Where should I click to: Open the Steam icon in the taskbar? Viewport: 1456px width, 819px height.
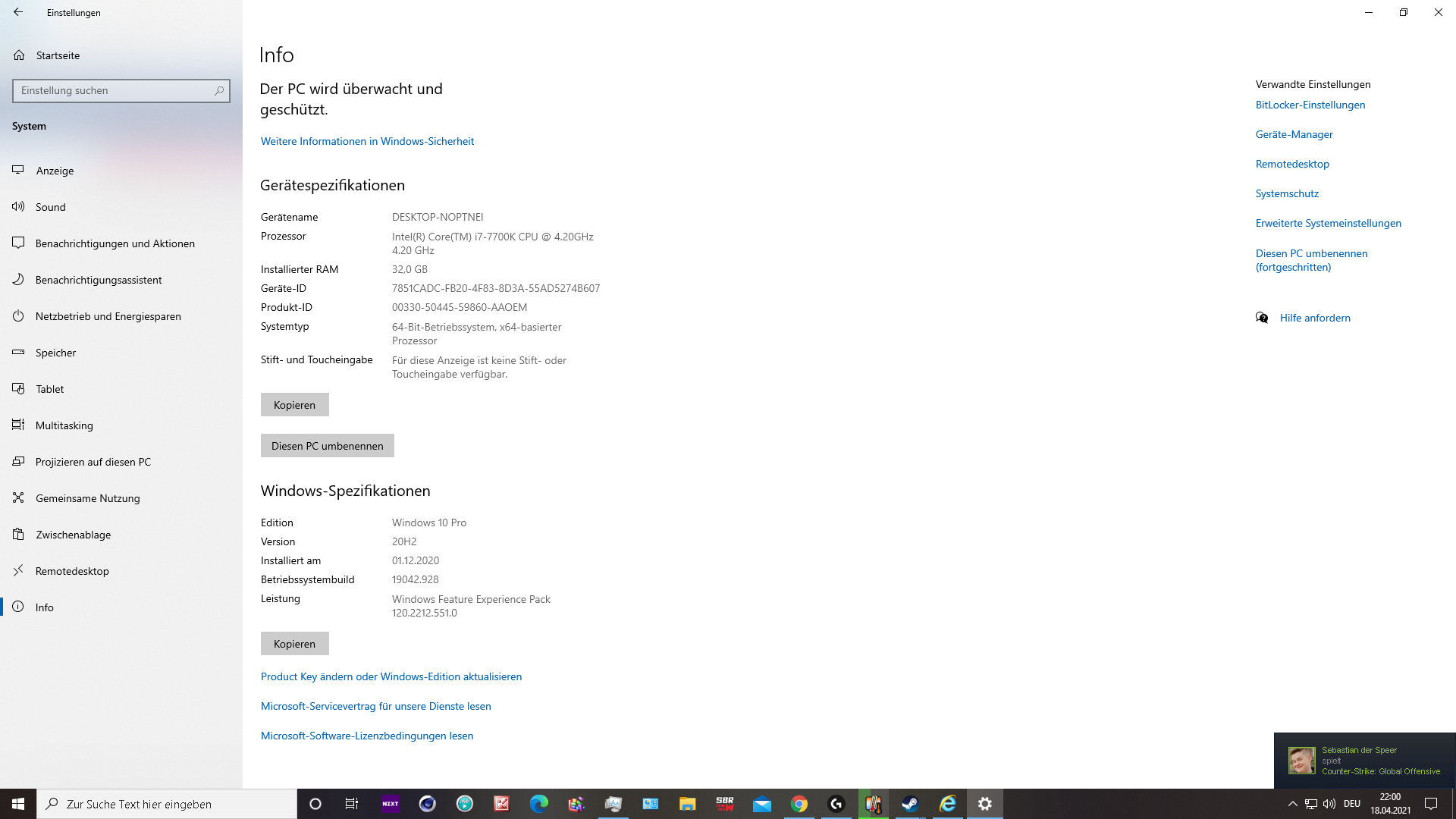coord(910,804)
